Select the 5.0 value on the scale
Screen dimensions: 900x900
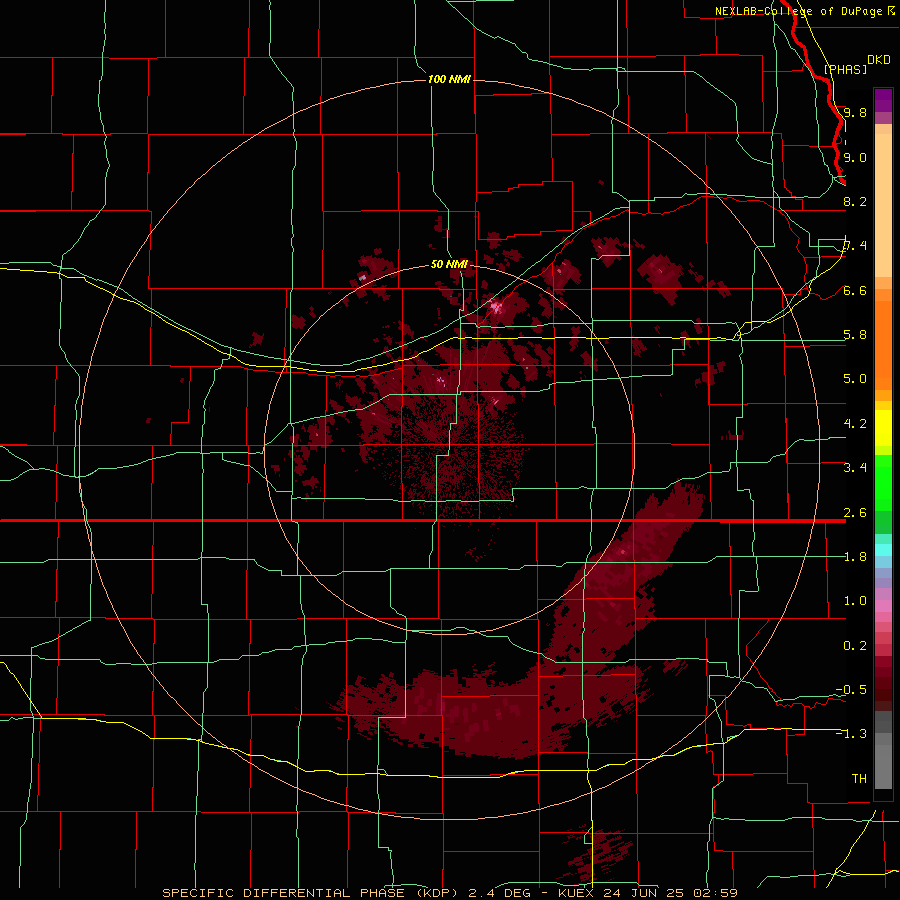855,379
